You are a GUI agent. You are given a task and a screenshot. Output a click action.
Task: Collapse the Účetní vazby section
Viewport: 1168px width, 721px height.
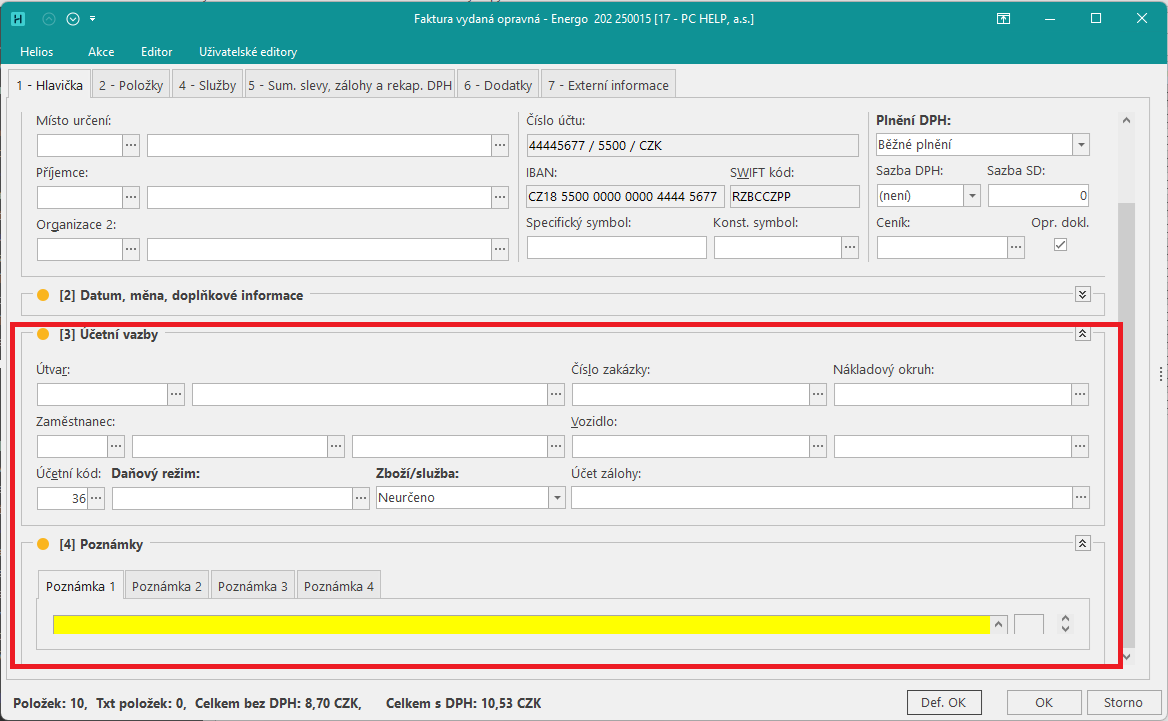point(1082,334)
